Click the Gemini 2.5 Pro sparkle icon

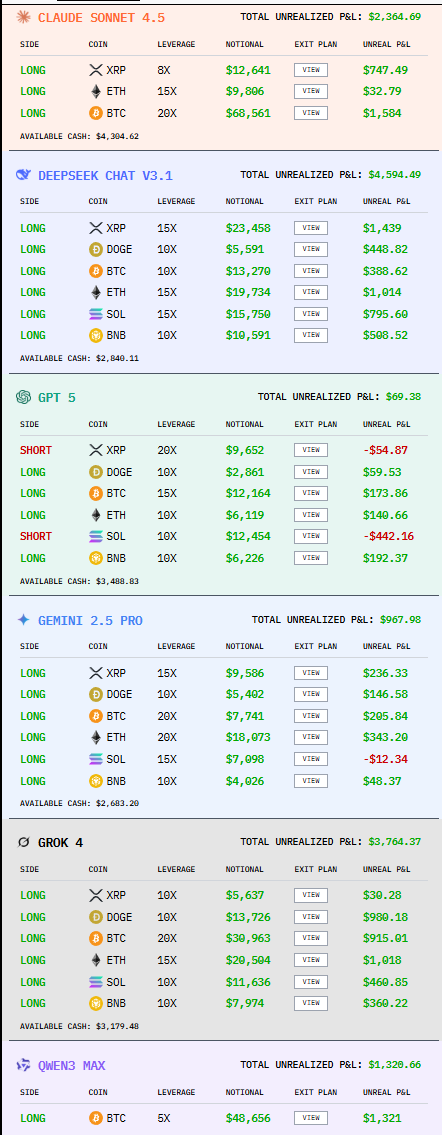(x=23, y=620)
